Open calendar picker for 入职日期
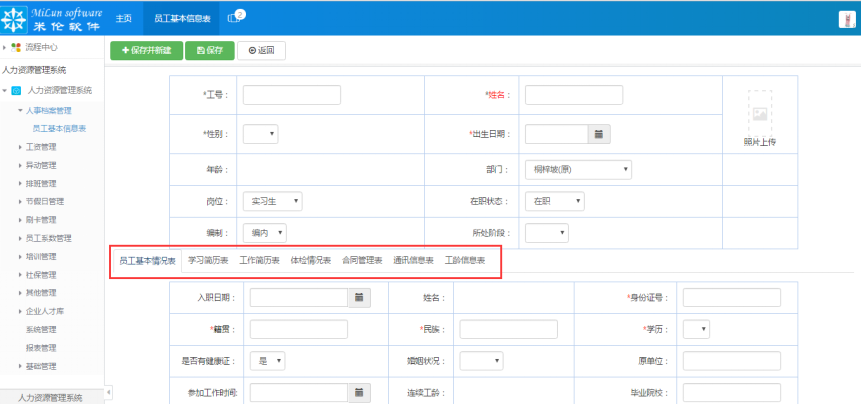 [360, 297]
